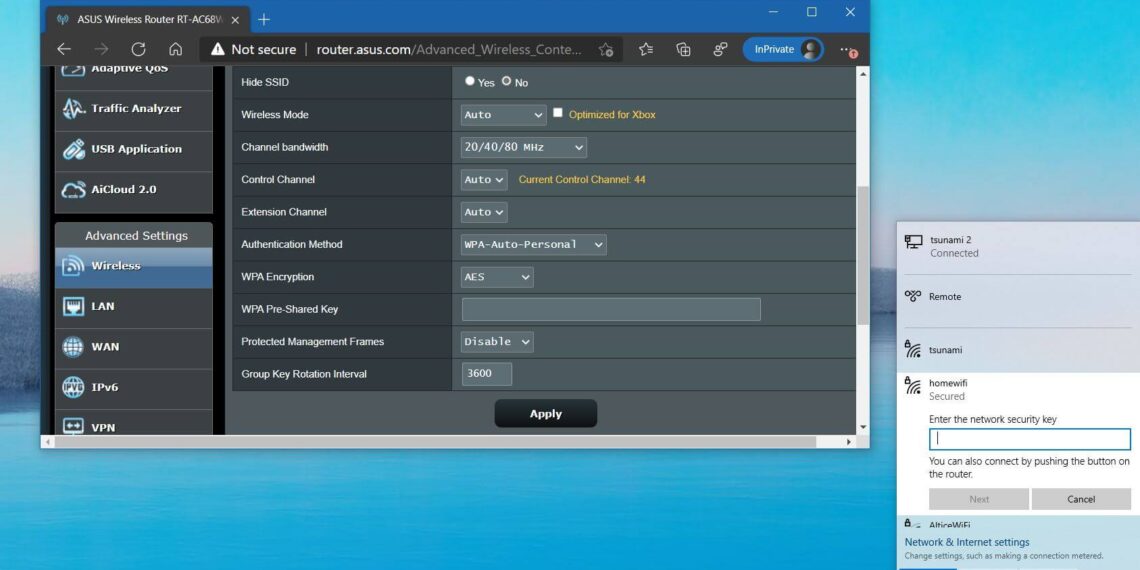Select the tsunami Wi-Fi network
1140x570 pixels.
coord(1018,350)
